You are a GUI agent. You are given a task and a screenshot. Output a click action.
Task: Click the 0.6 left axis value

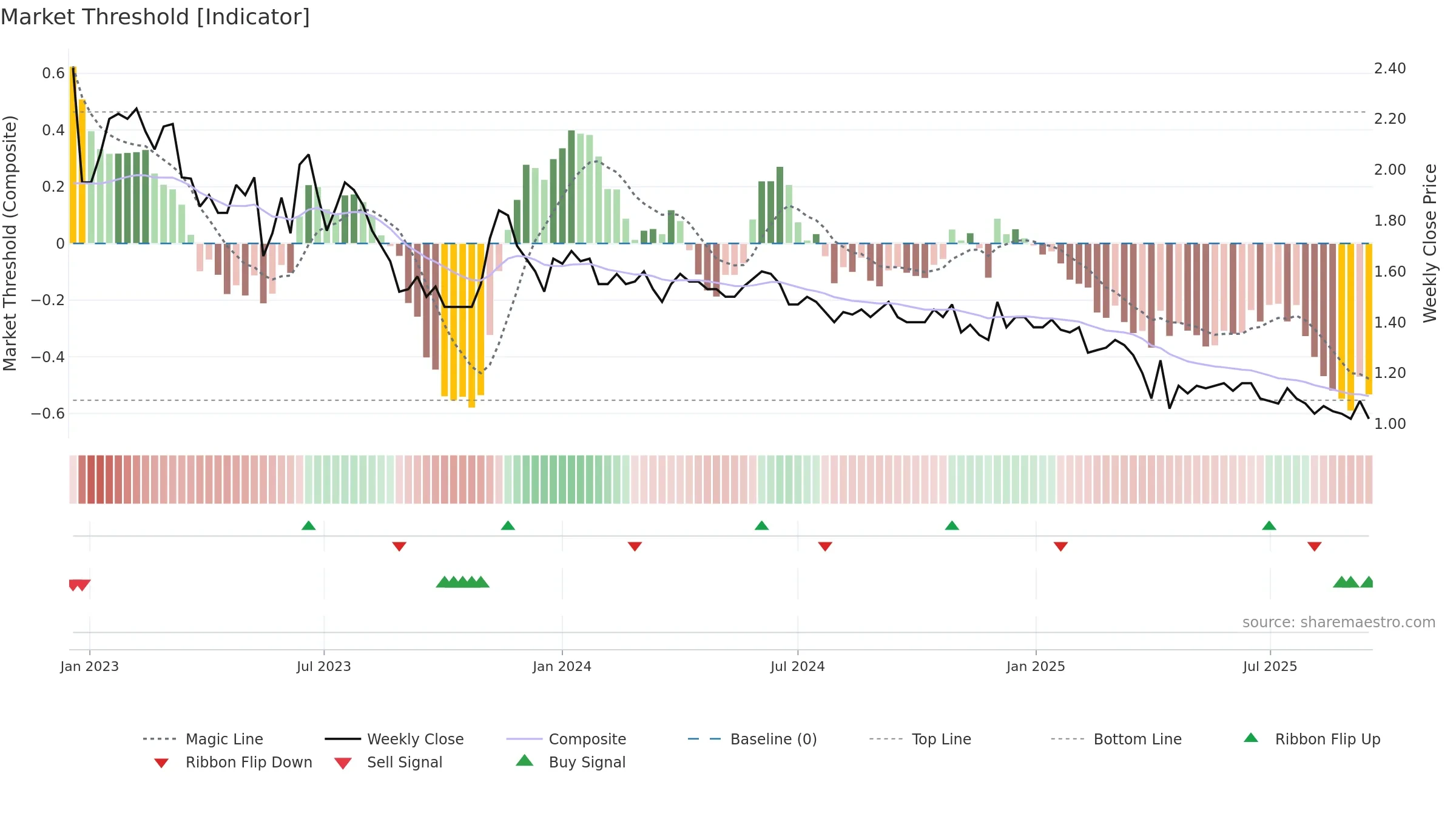pos(53,73)
